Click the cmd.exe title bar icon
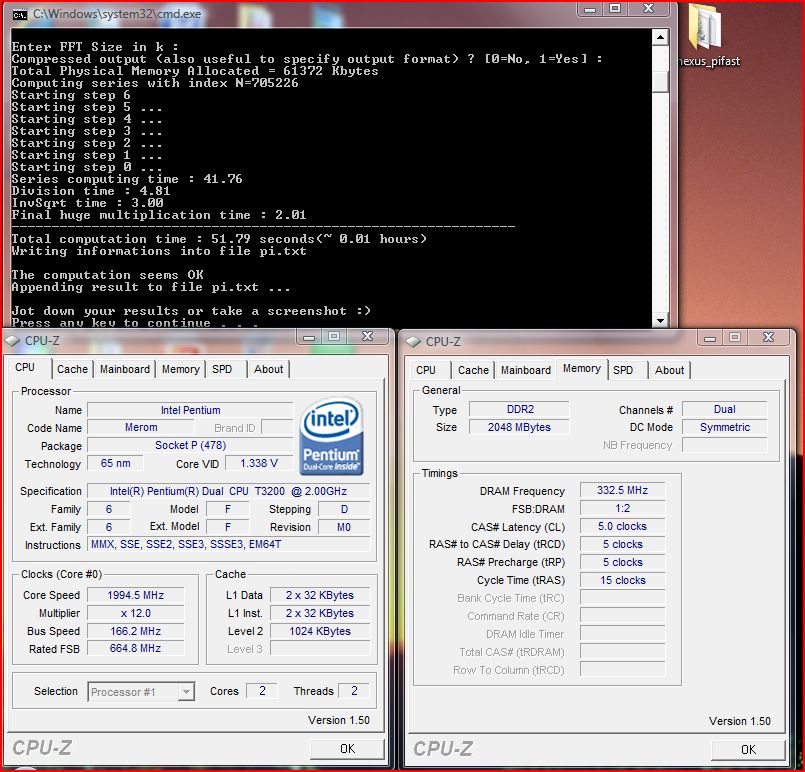 tap(20, 14)
